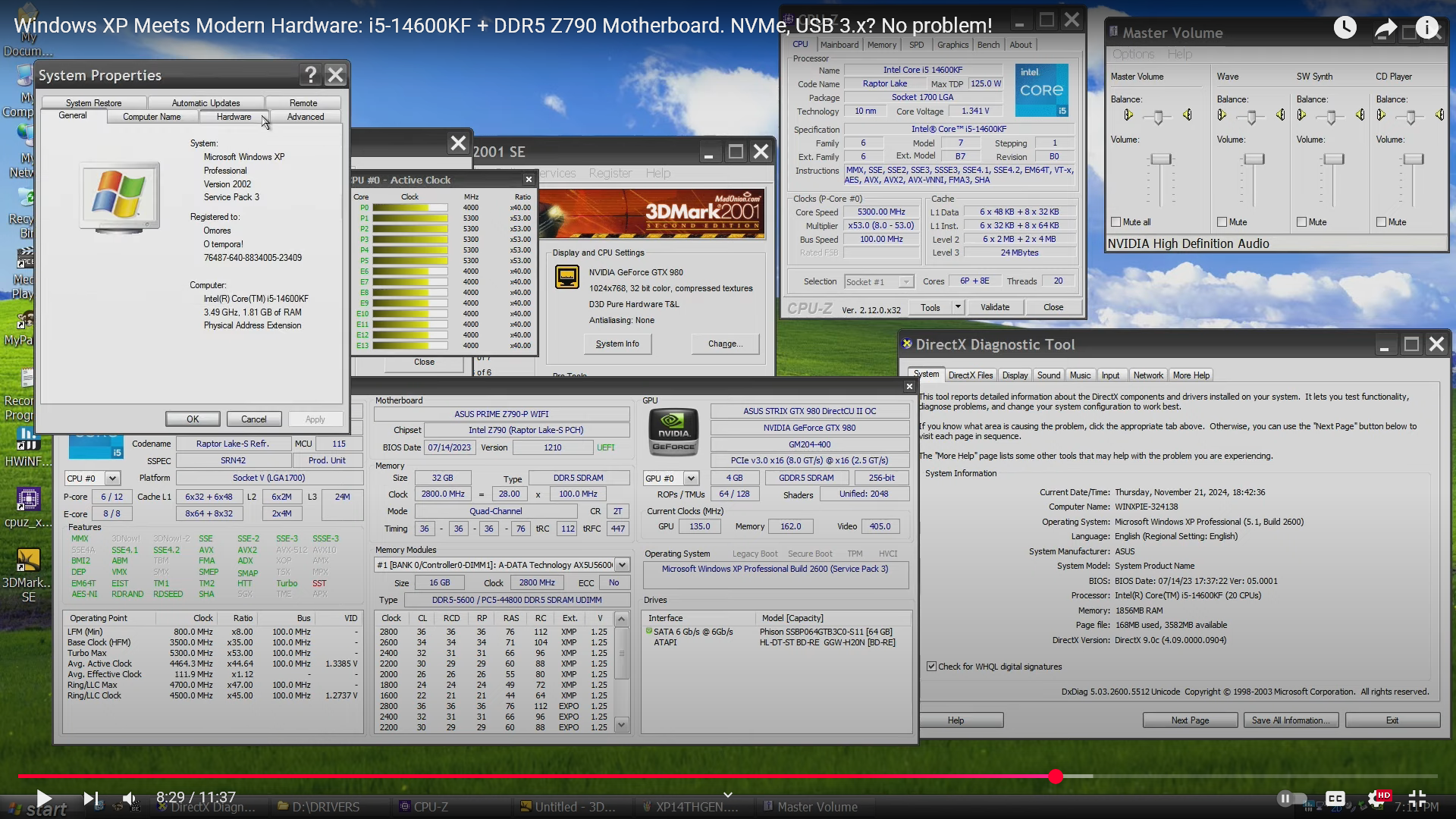Skip to next video in player
Viewport: 1456px width, 819px height.
[x=90, y=798]
